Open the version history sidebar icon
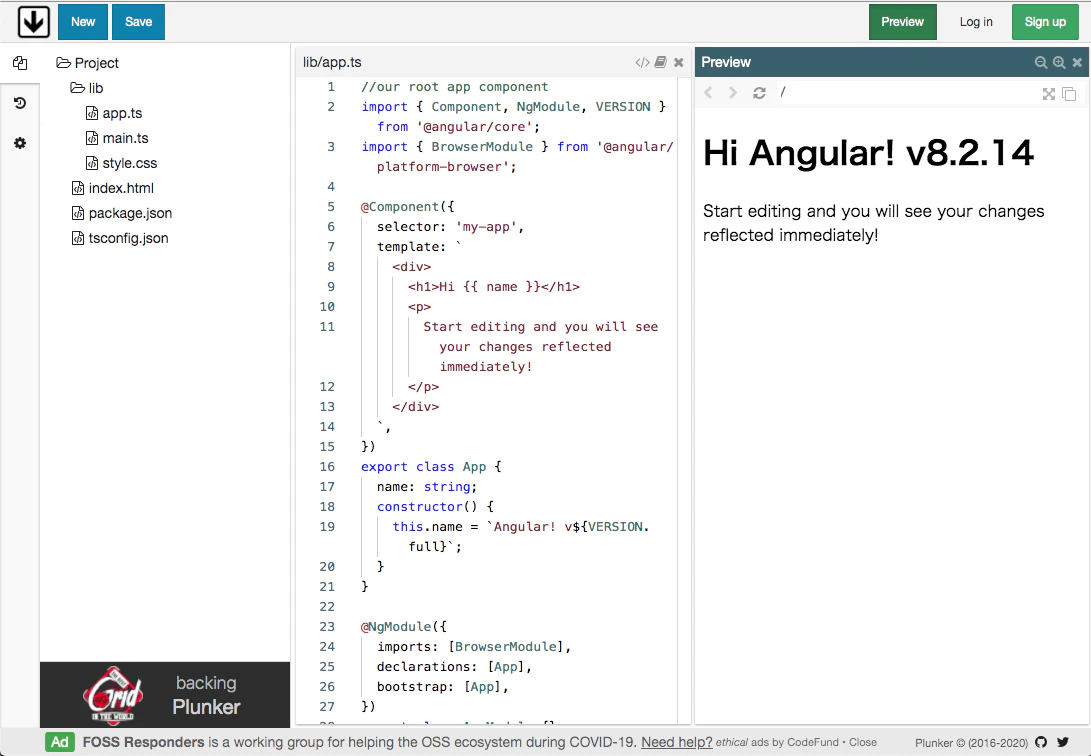Image resolution: width=1091 pixels, height=756 pixels. 20,103
